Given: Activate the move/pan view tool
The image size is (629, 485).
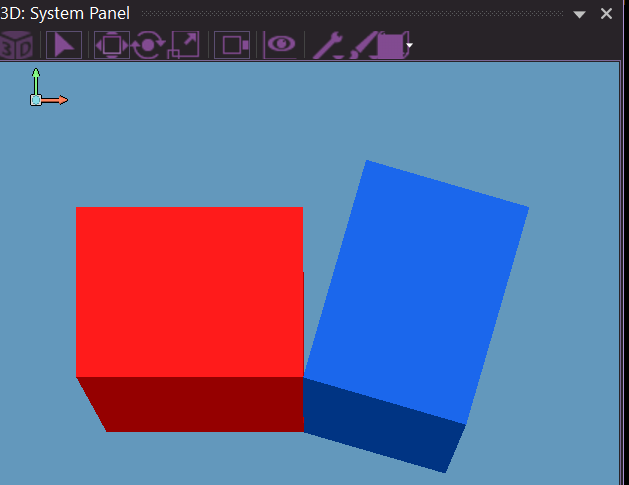Looking at the screenshot, I should pos(111,45).
